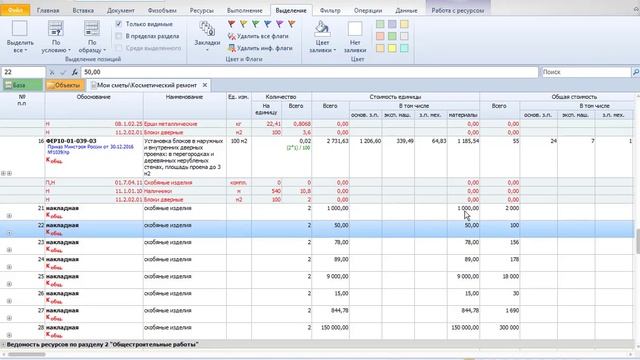Pick the lavender fill color swatch
The width and height of the screenshot is (640, 360).
pos(392,24)
